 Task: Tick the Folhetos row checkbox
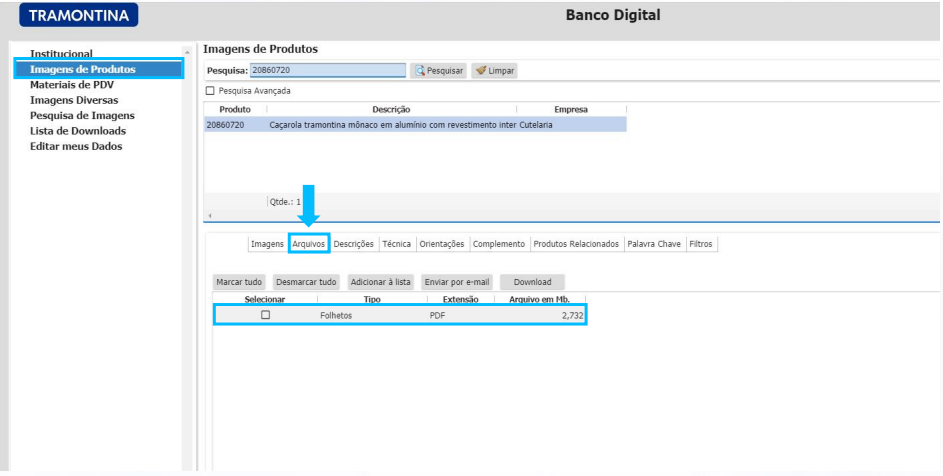coord(265,315)
